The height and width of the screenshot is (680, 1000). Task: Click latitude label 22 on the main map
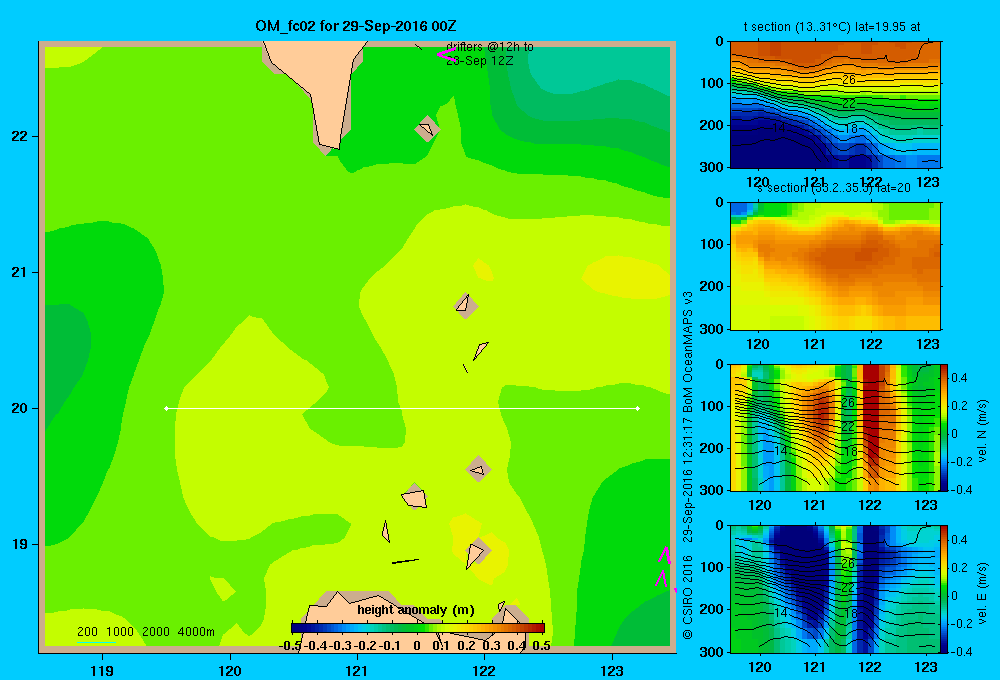pyautogui.click(x=20, y=136)
